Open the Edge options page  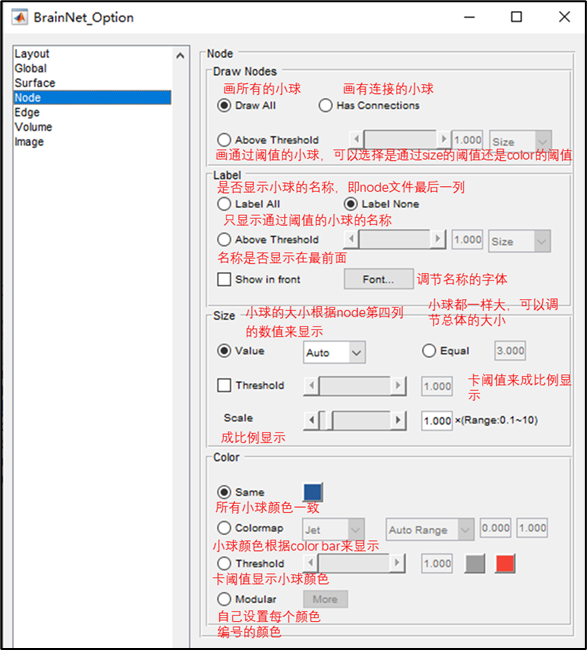point(92,112)
